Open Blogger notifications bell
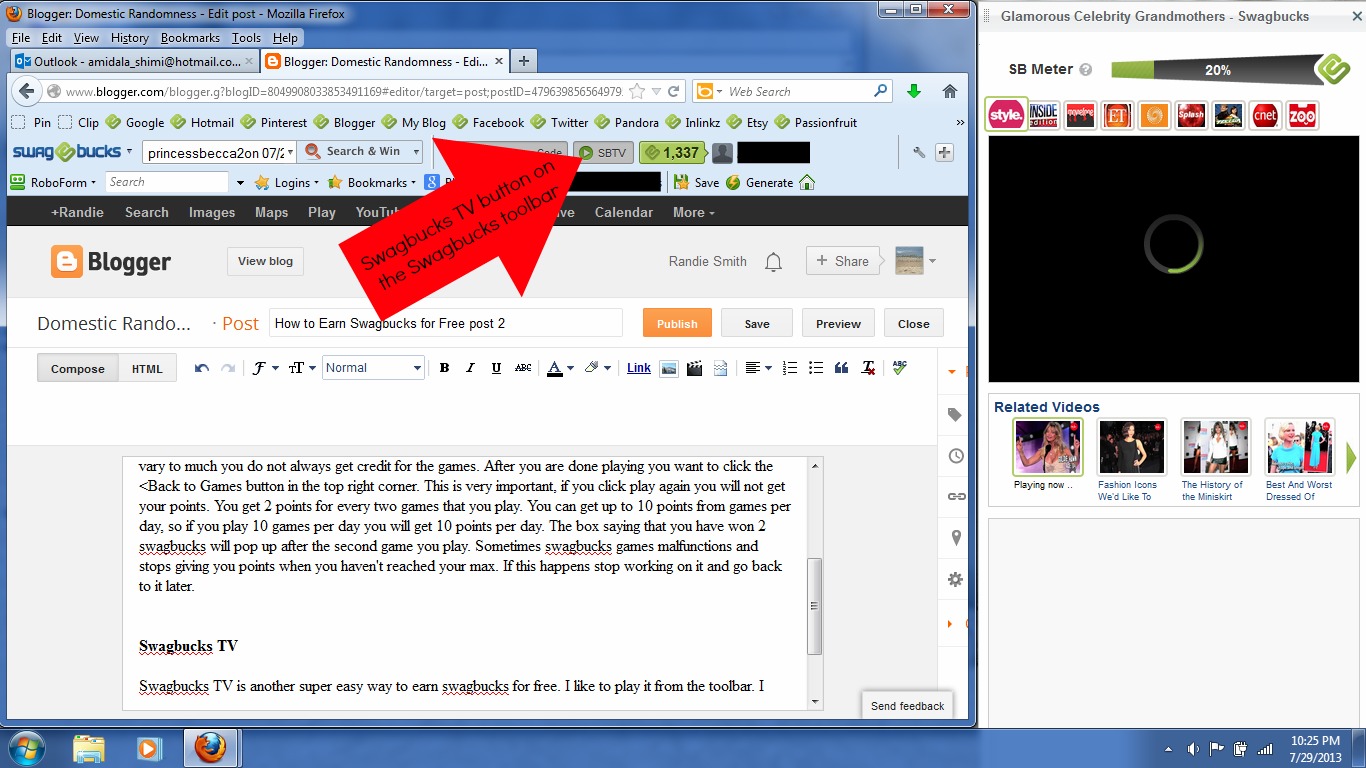This screenshot has width=1366, height=768. [773, 262]
